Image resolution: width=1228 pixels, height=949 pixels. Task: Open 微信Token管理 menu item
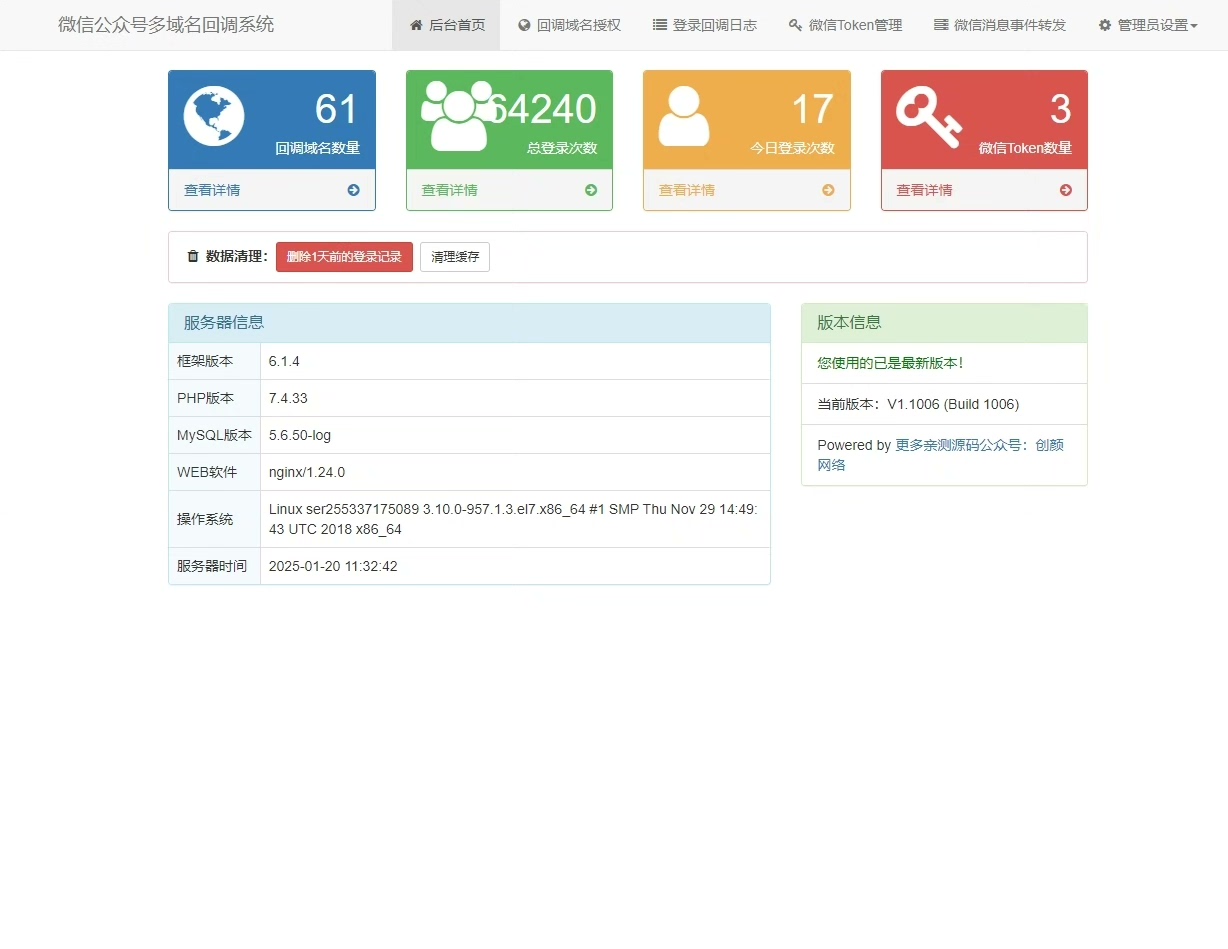click(845, 25)
